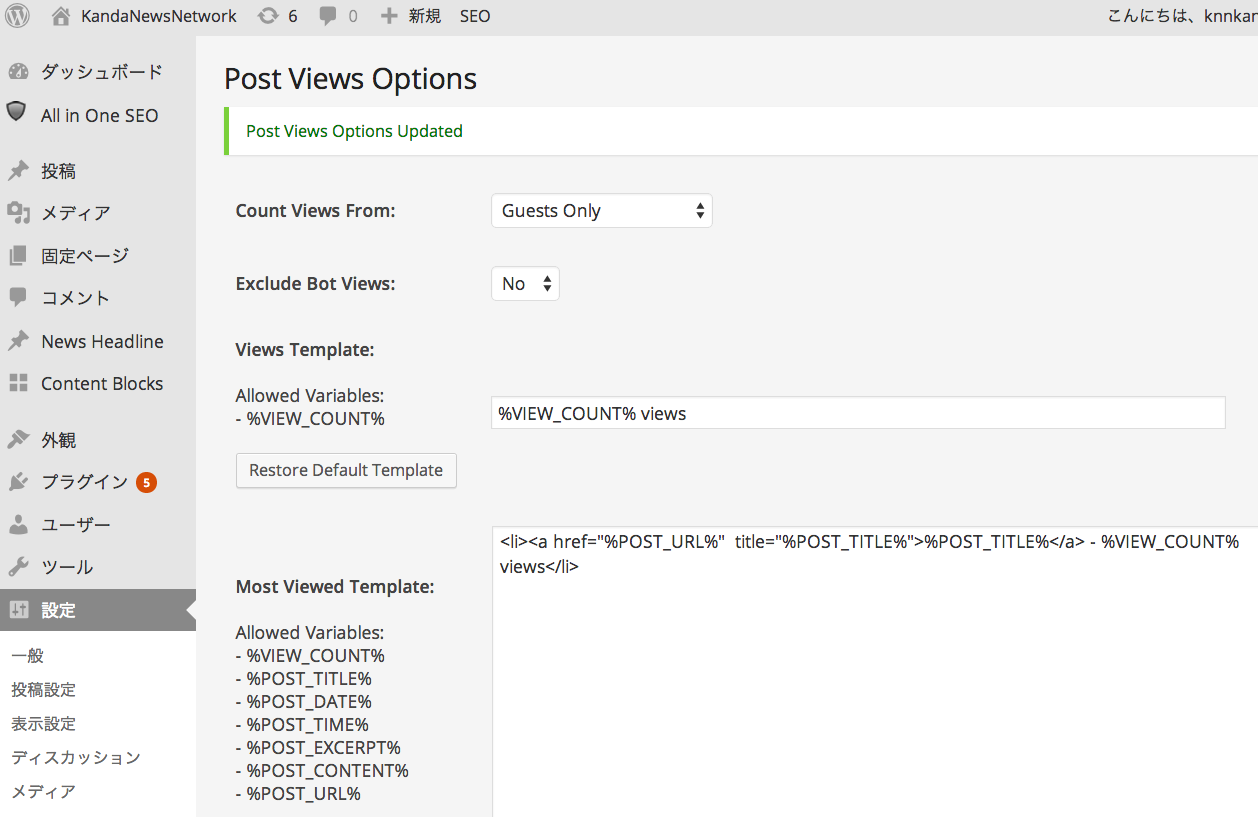The image size is (1258, 817).
Task: Click the plus icon for 新規
Action: (390, 16)
